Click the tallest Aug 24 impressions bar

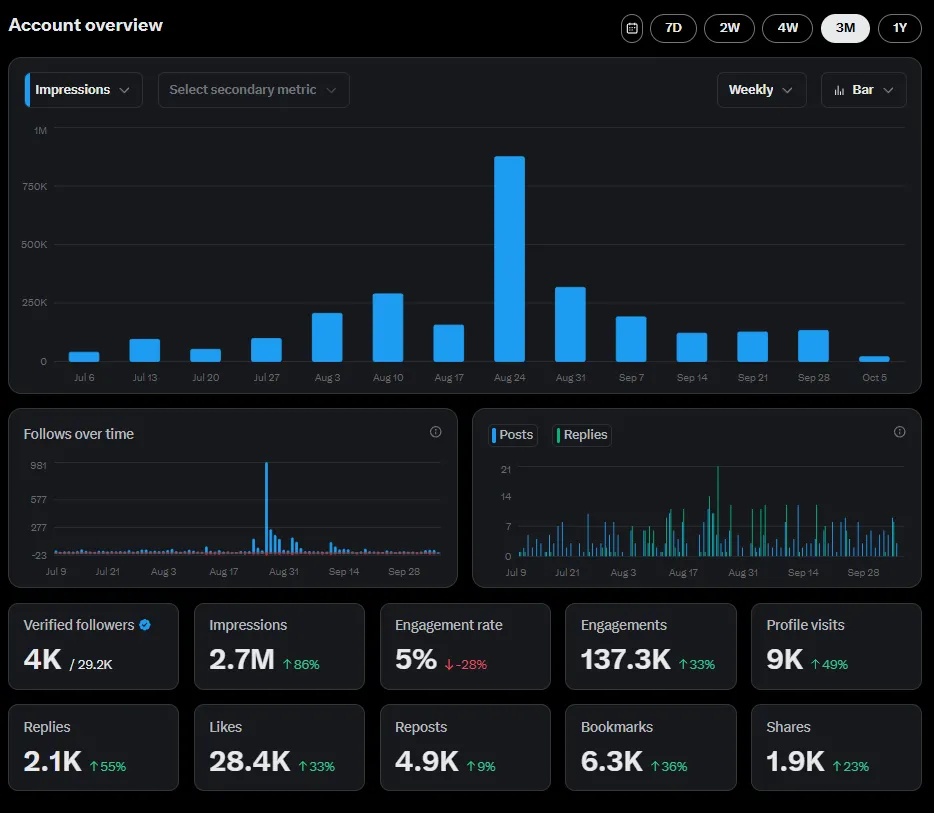509,259
